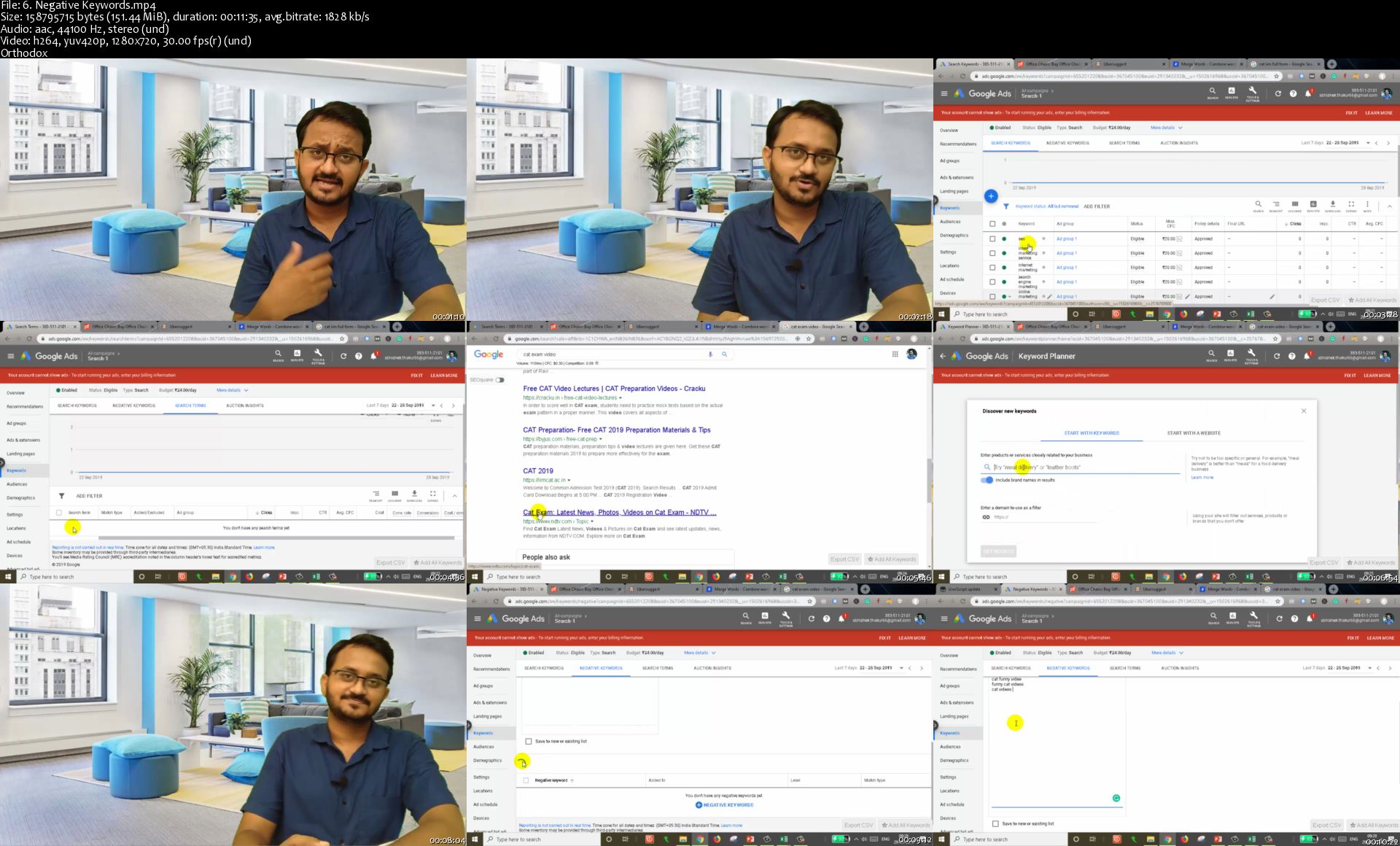This screenshot has width=1400, height=846.
Task: Click Chrome taskbar icon in Google results frame
Action: pyautogui.click(x=699, y=577)
